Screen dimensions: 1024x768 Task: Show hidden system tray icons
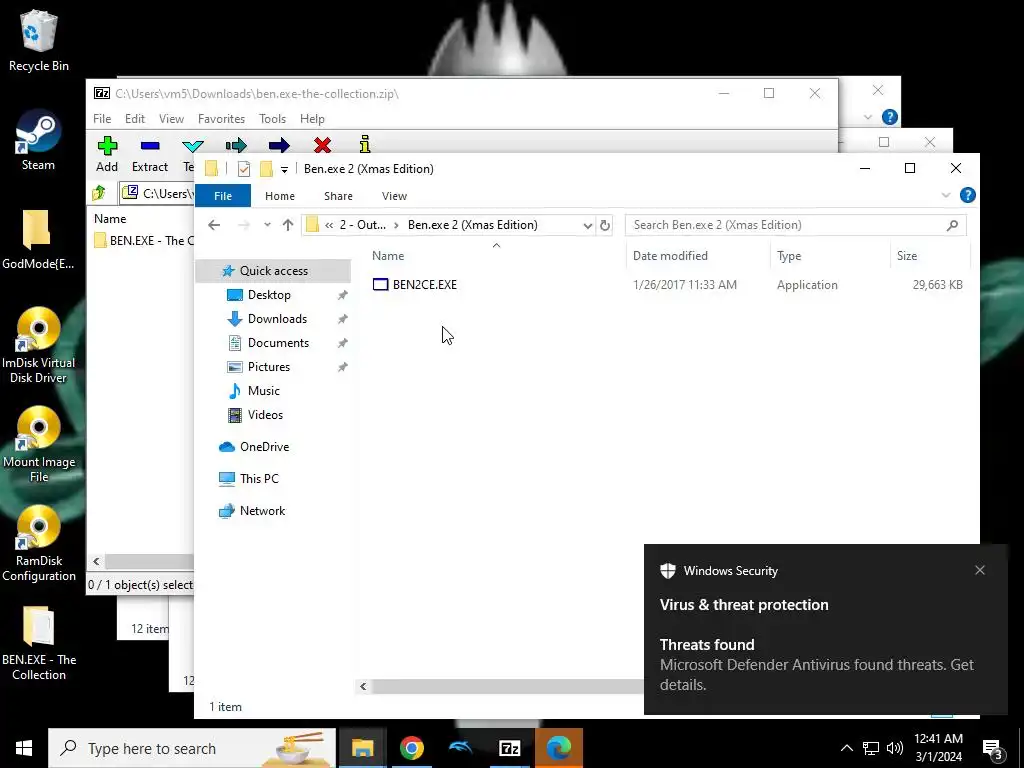click(x=846, y=748)
